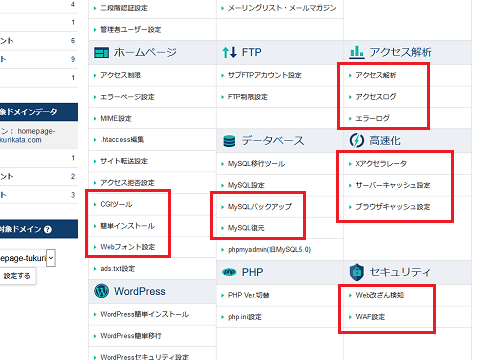Screen dimensions: 480x360
Task: Open .htaccess編集
Action: click(x=122, y=140)
